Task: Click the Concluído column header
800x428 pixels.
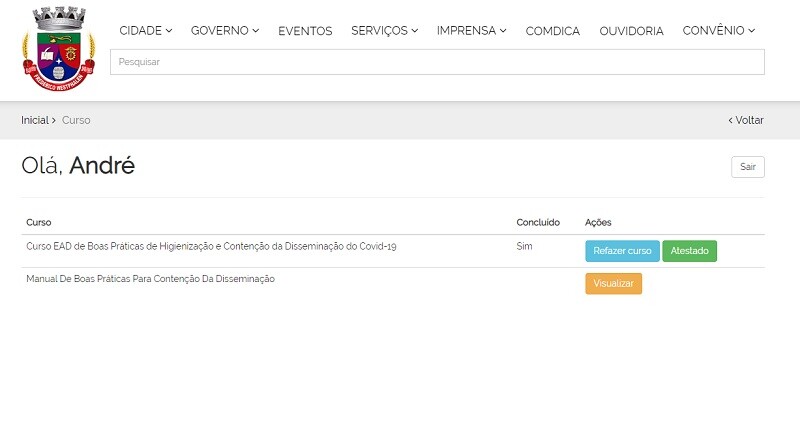Action: pyautogui.click(x=538, y=222)
